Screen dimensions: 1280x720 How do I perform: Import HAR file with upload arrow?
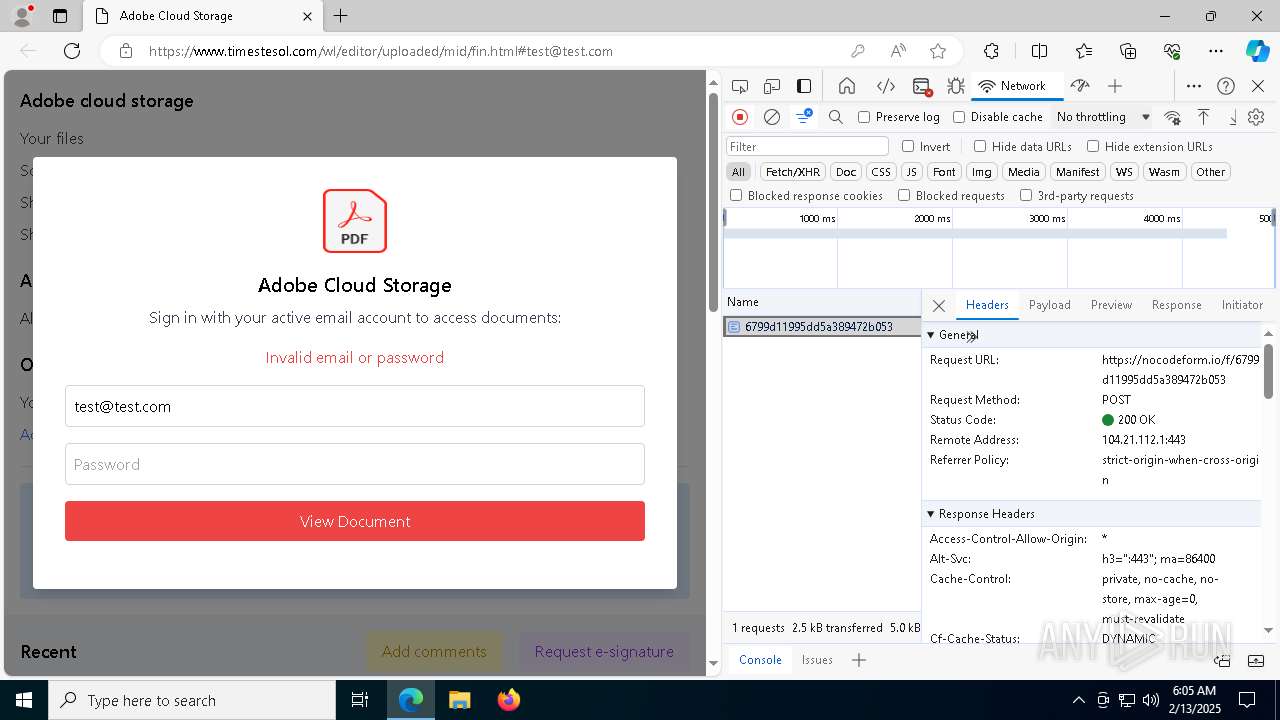pos(1203,117)
